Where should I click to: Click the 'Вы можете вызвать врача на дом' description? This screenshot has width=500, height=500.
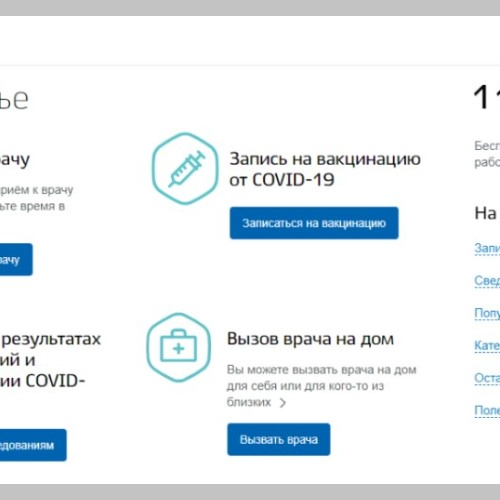[322, 386]
